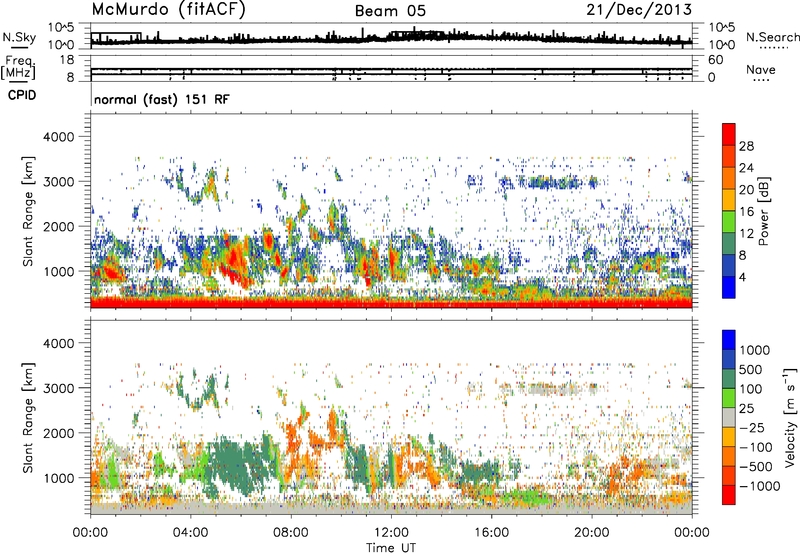Click the "-500" Velocity colorbar tick label

tap(756, 466)
